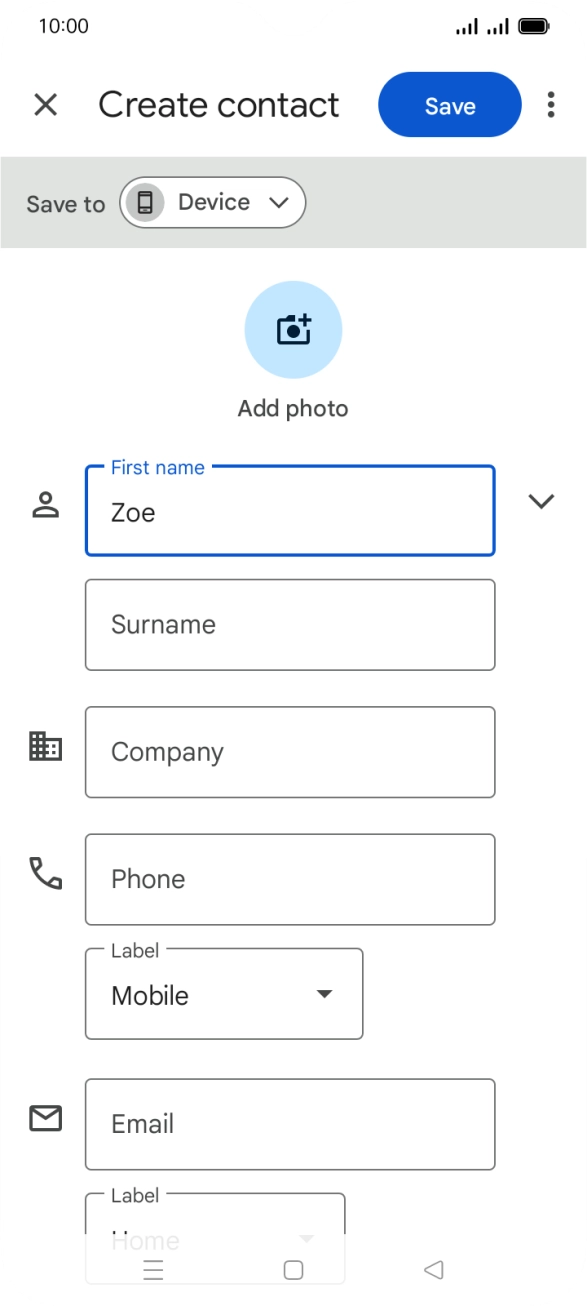Focus the Surname input field
The image size is (587, 1306).
point(290,624)
